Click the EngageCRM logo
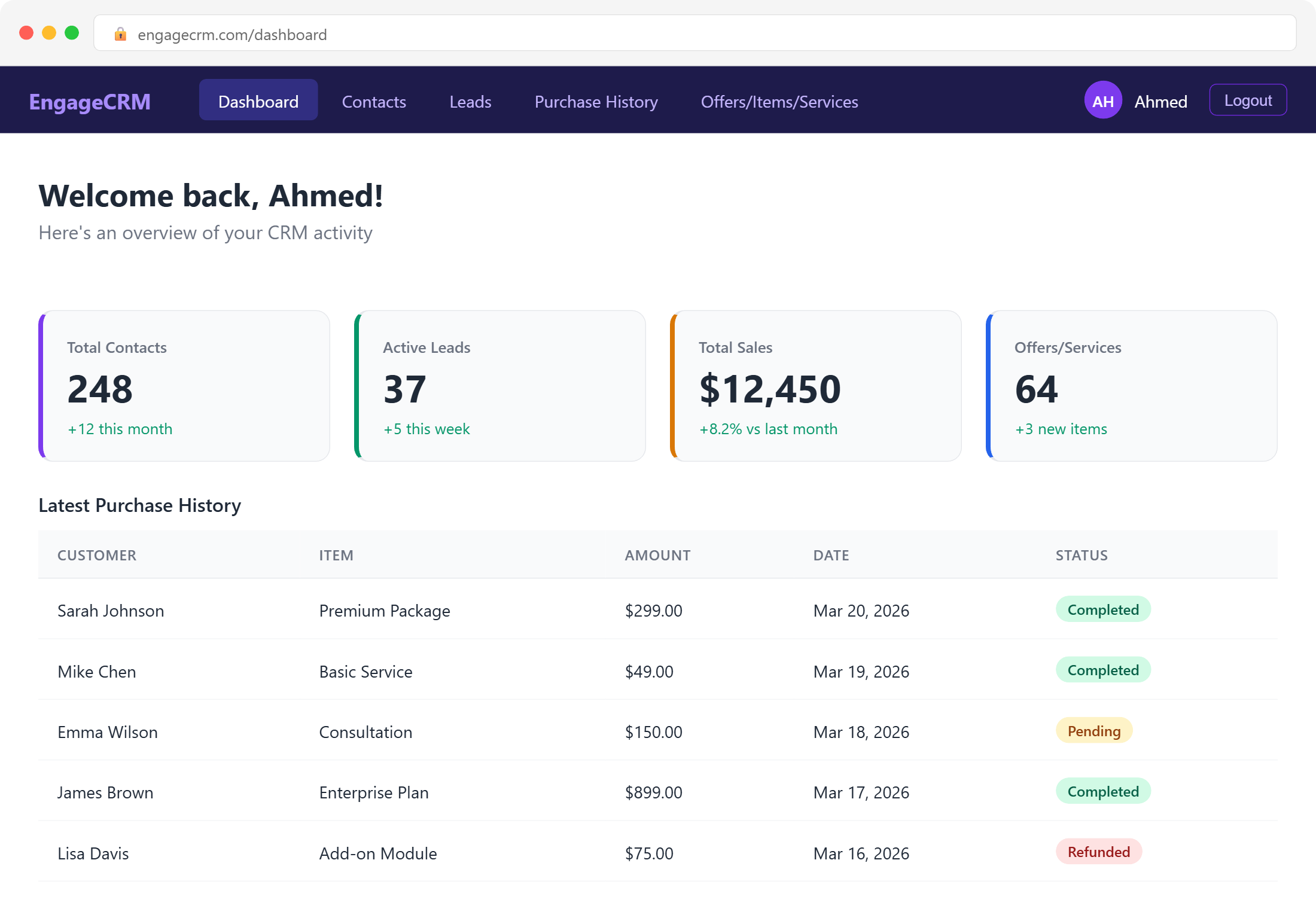1316x921 pixels. coord(90,102)
